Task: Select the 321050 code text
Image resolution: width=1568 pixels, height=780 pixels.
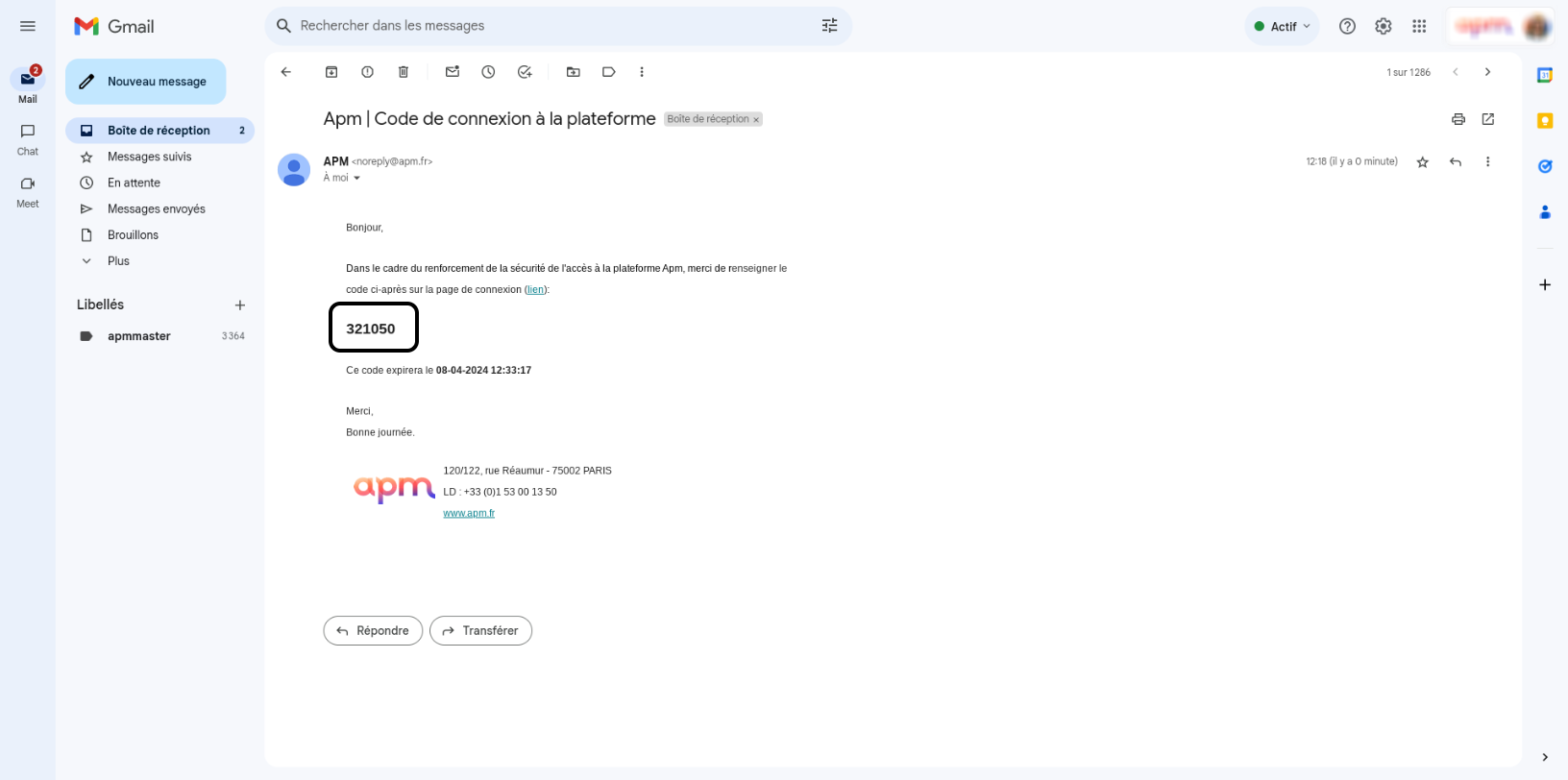Action: [x=371, y=329]
